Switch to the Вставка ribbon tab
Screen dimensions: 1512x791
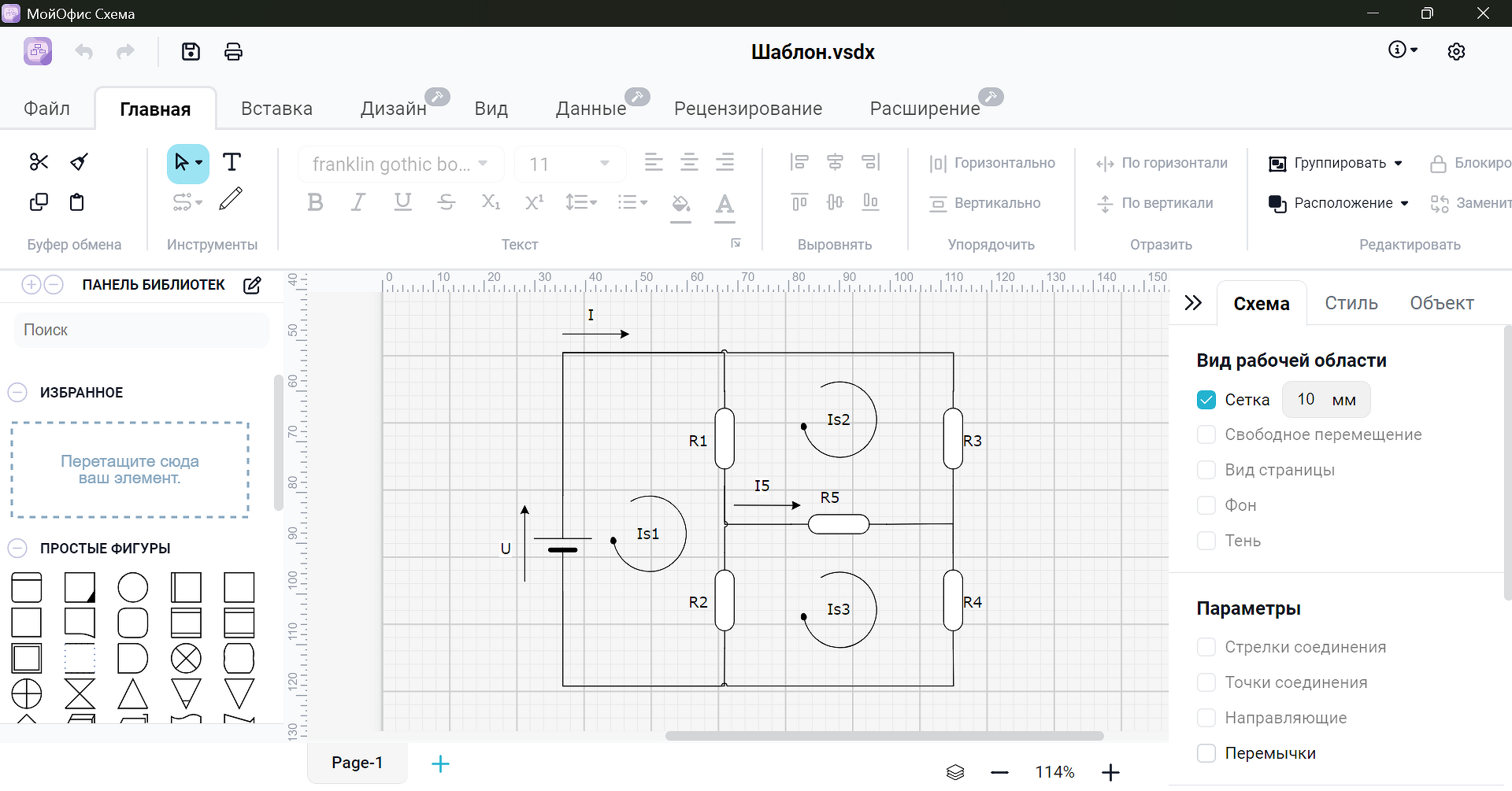276,109
